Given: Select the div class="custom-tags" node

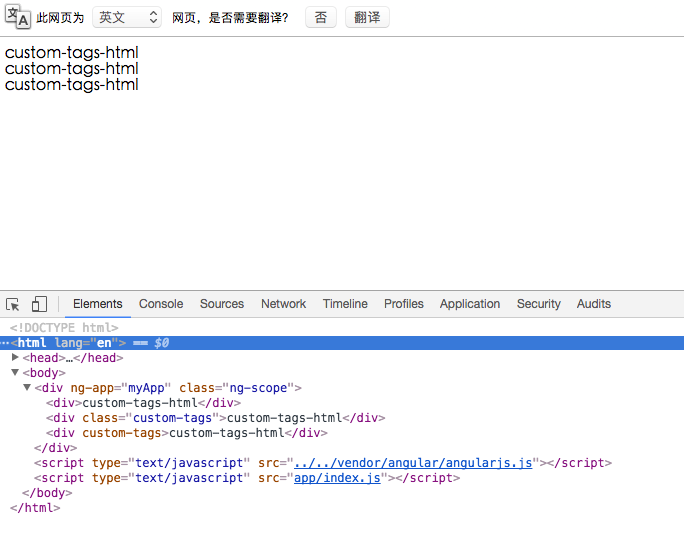Looking at the screenshot, I should pos(216,418).
